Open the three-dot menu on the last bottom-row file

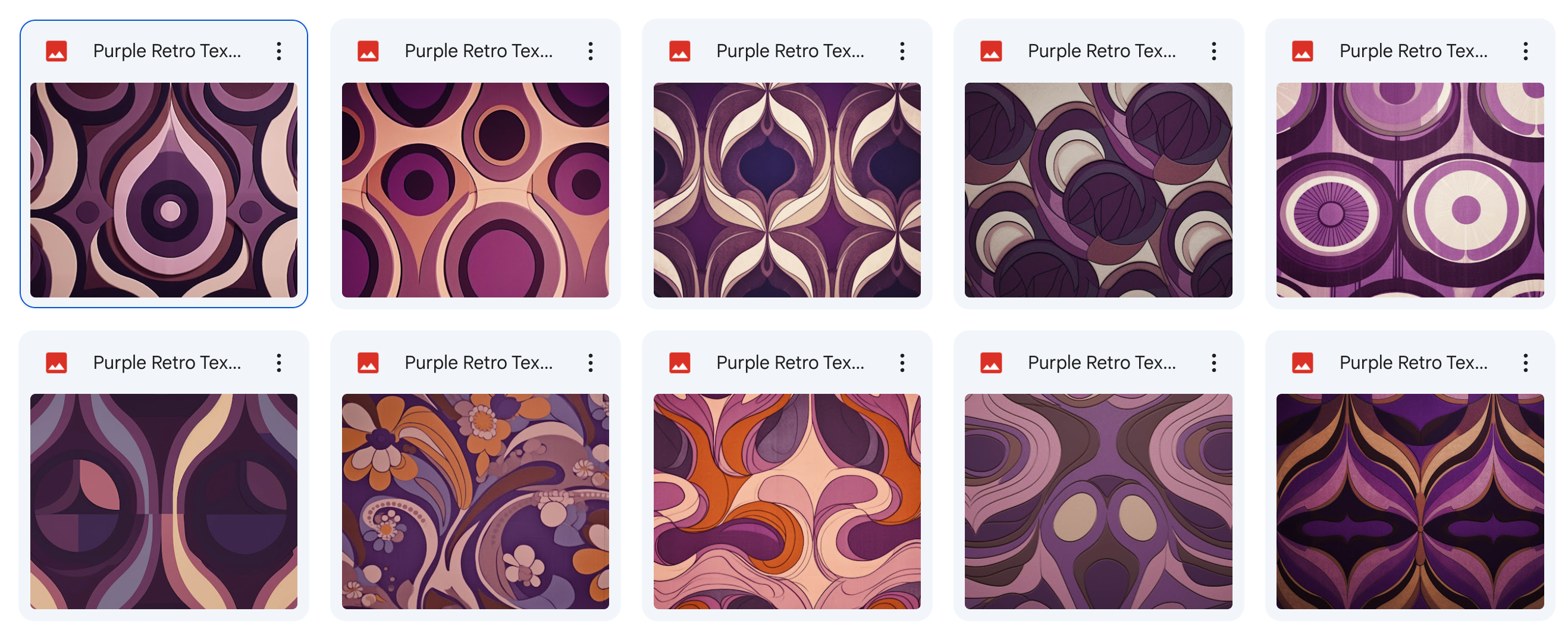1526,362
